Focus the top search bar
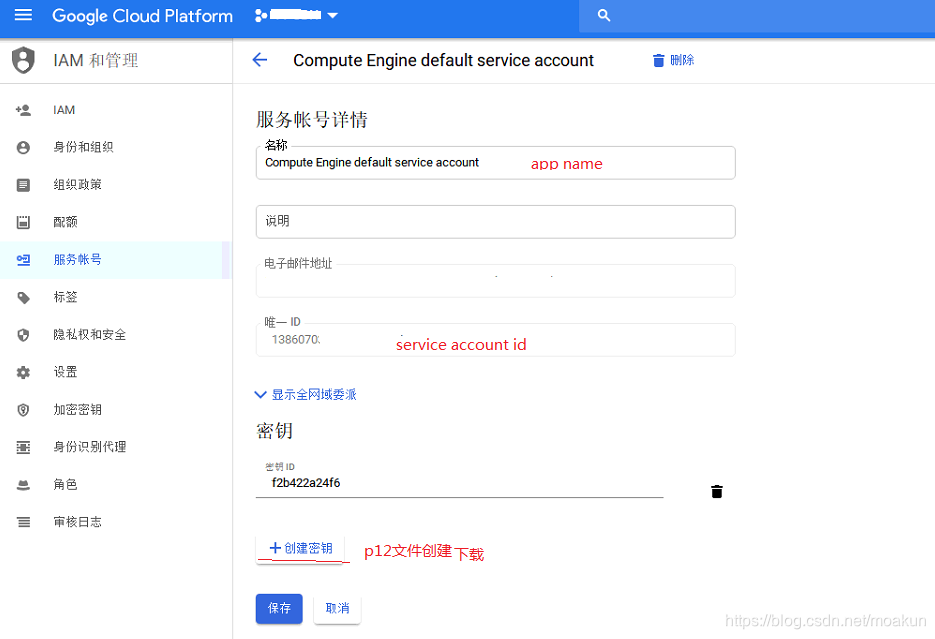Viewport: 935px width, 639px height. pyautogui.click(x=757, y=16)
